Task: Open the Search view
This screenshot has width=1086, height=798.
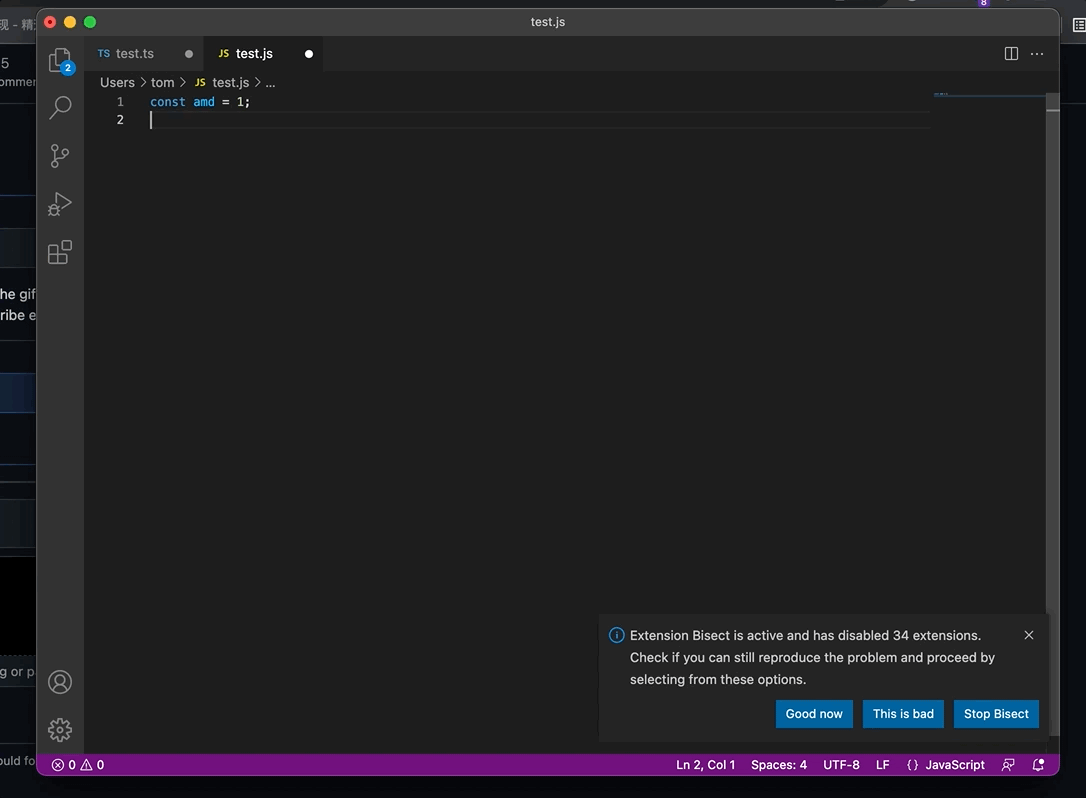Action: pos(60,107)
